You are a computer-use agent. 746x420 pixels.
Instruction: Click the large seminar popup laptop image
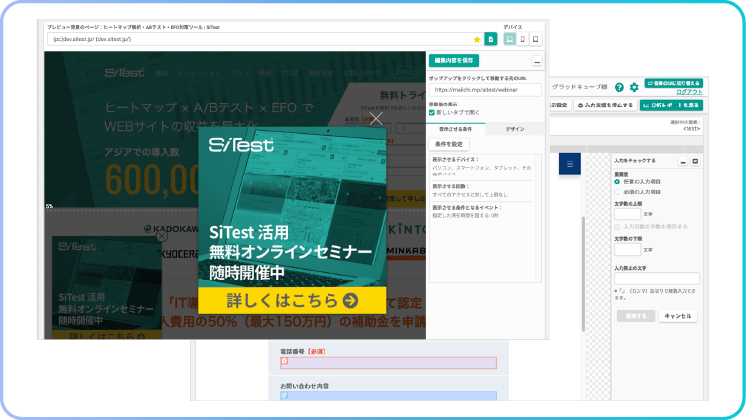coord(292,207)
